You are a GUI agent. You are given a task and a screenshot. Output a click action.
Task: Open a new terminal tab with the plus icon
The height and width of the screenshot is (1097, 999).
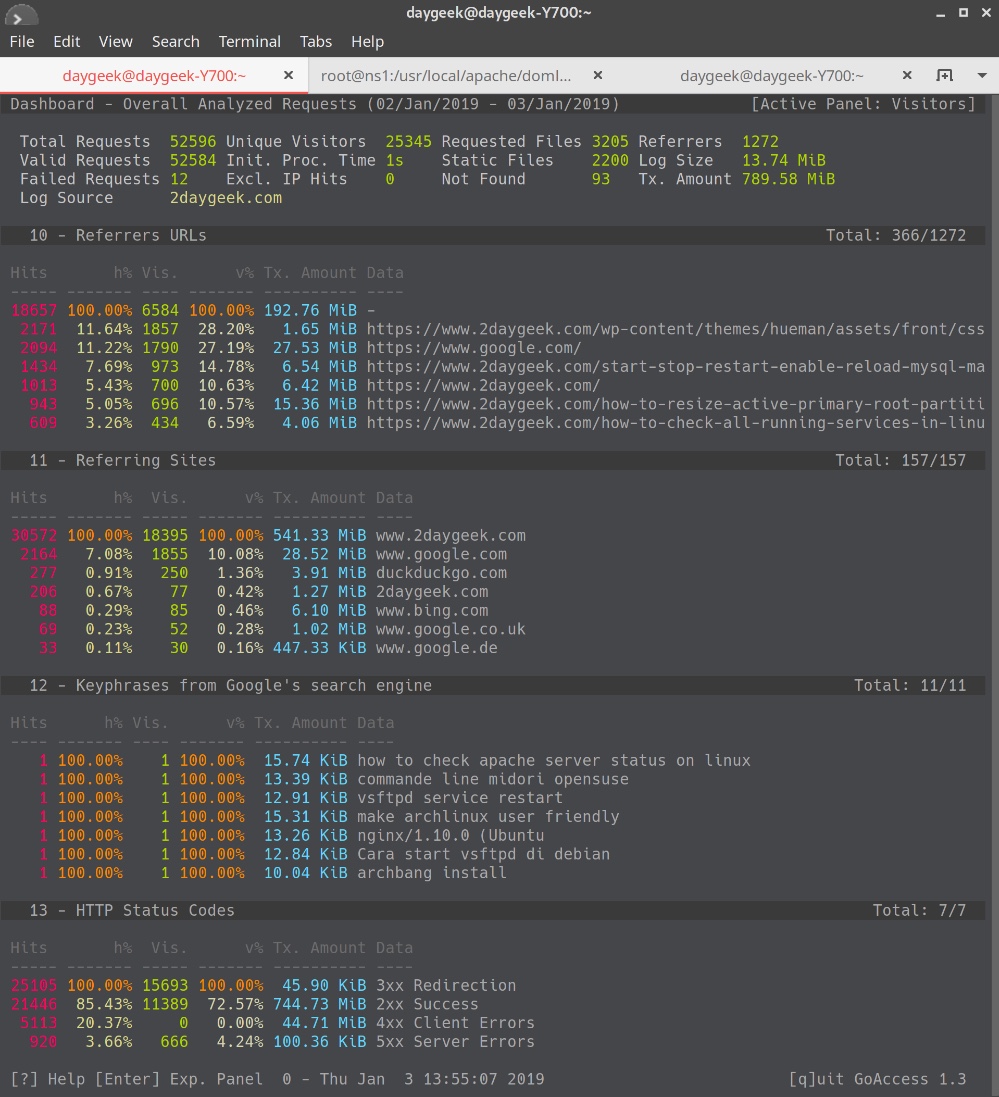[x=944, y=75]
